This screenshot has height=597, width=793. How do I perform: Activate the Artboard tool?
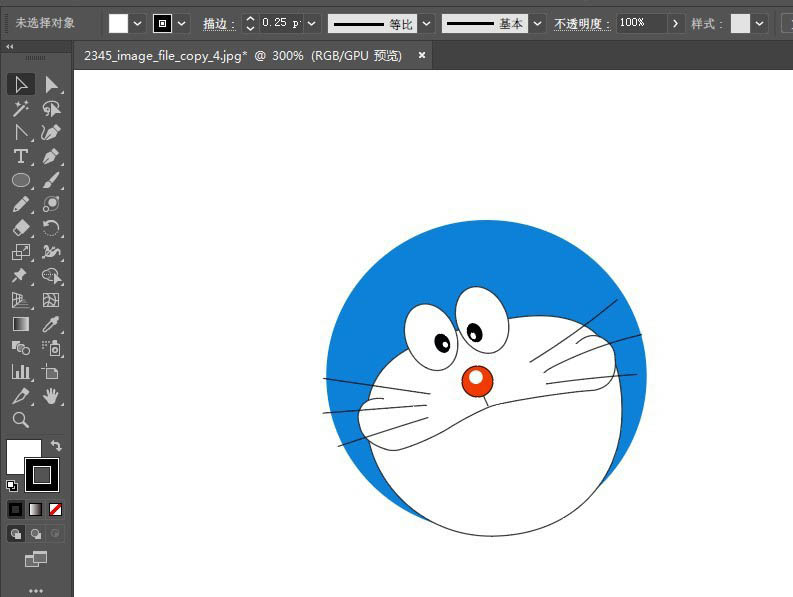51,372
